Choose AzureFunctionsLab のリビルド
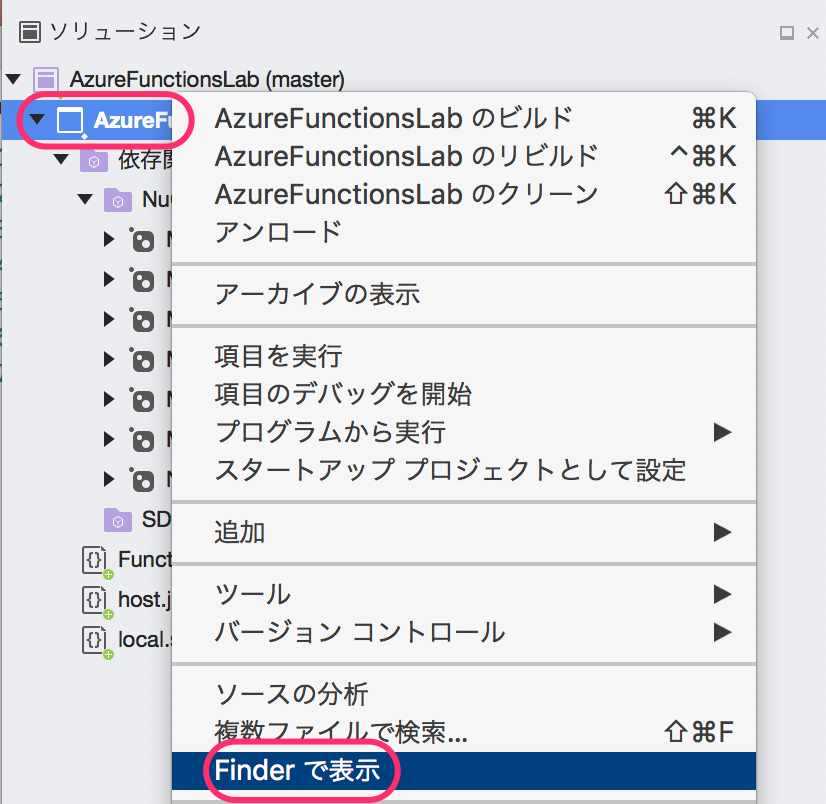 [464, 156]
